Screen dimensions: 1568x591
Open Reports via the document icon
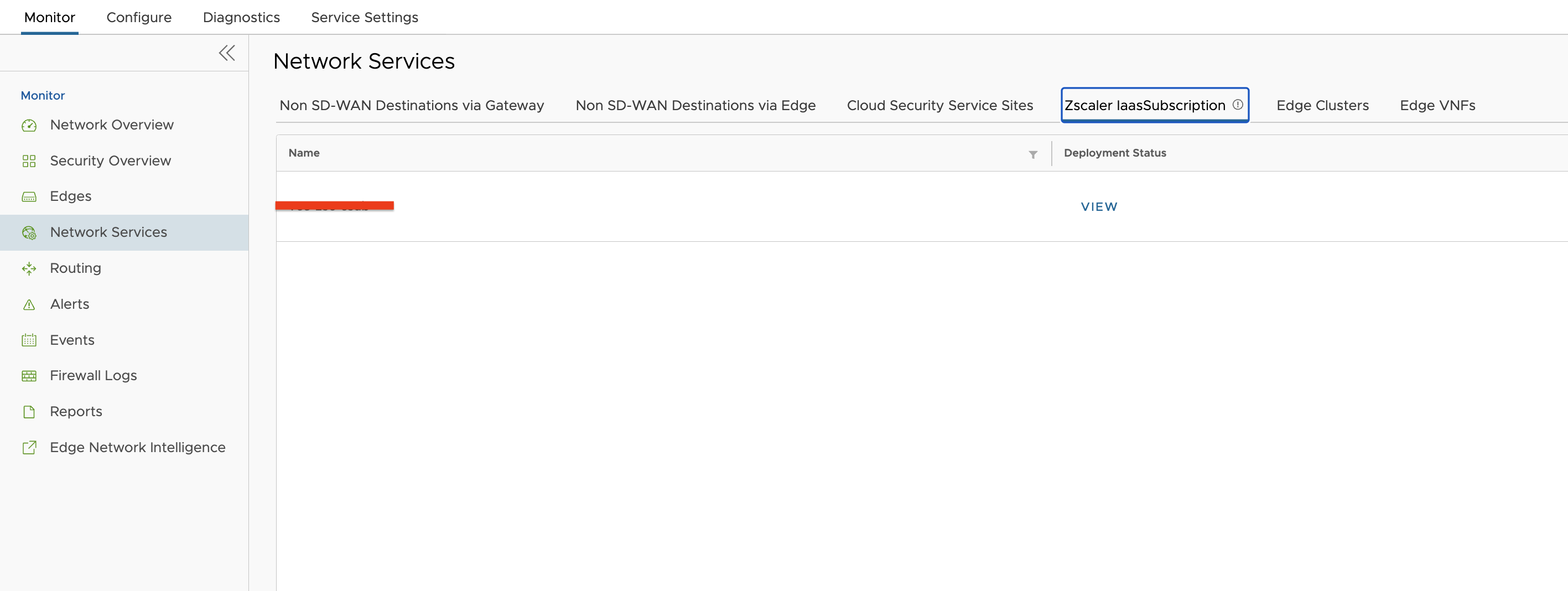29,411
